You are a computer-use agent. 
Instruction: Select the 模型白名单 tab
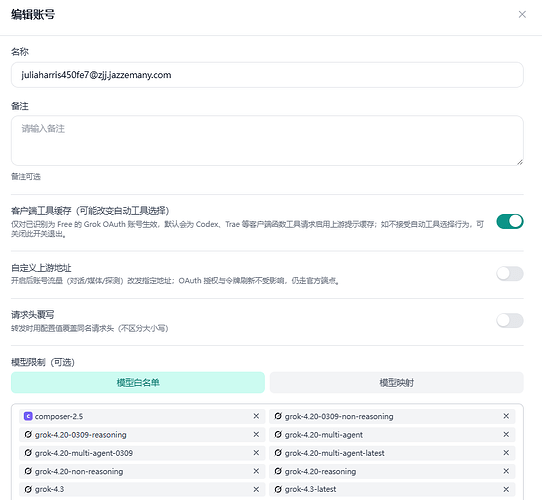tap(138, 382)
